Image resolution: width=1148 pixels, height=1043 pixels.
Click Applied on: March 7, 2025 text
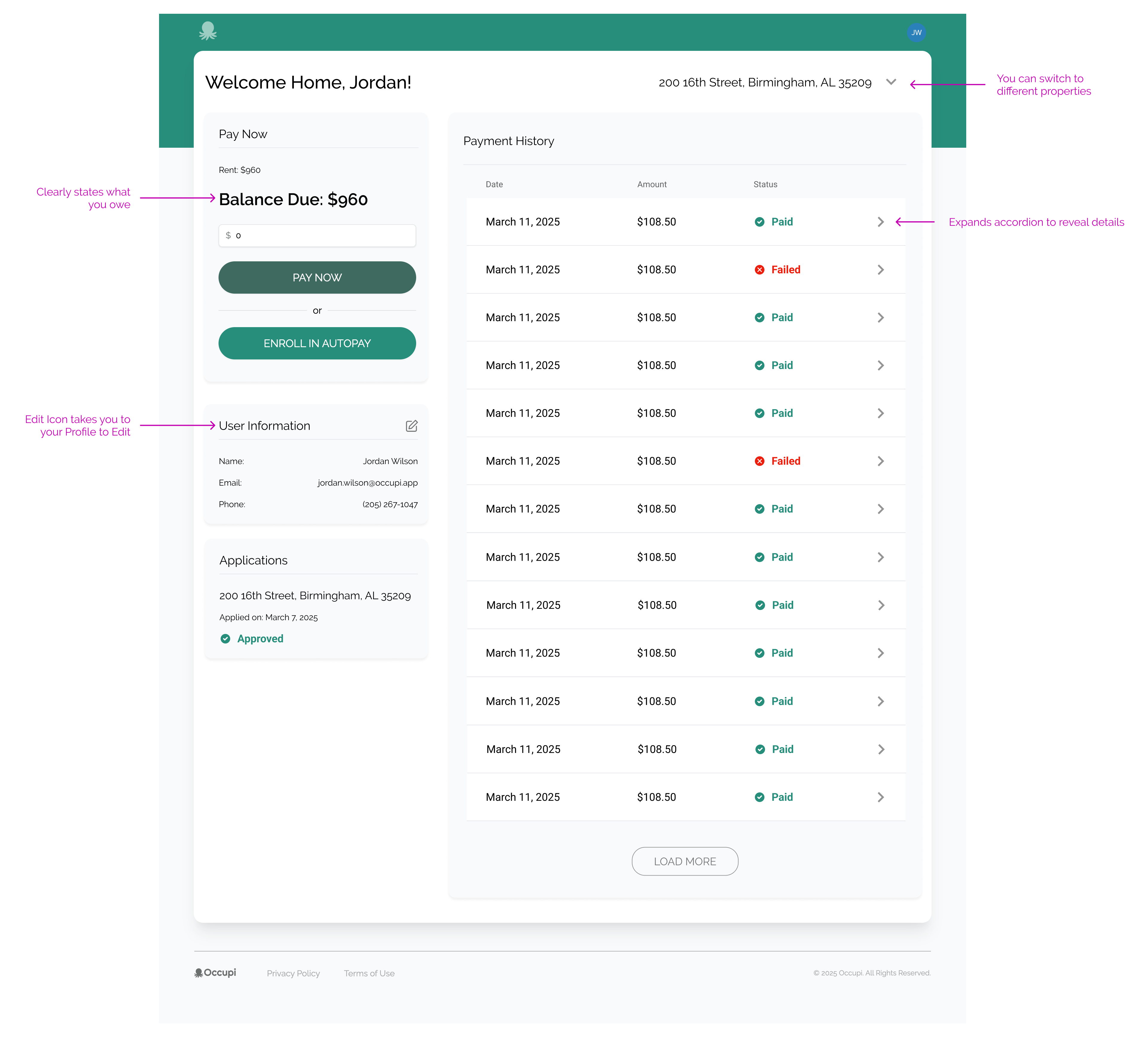pyautogui.click(x=268, y=617)
